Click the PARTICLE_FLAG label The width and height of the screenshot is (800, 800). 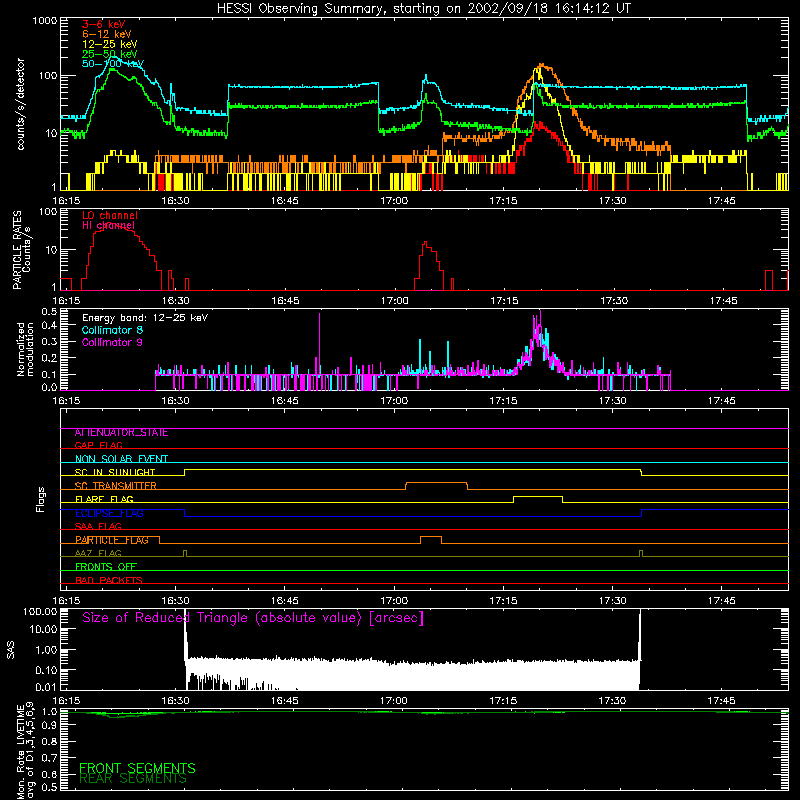pos(112,540)
